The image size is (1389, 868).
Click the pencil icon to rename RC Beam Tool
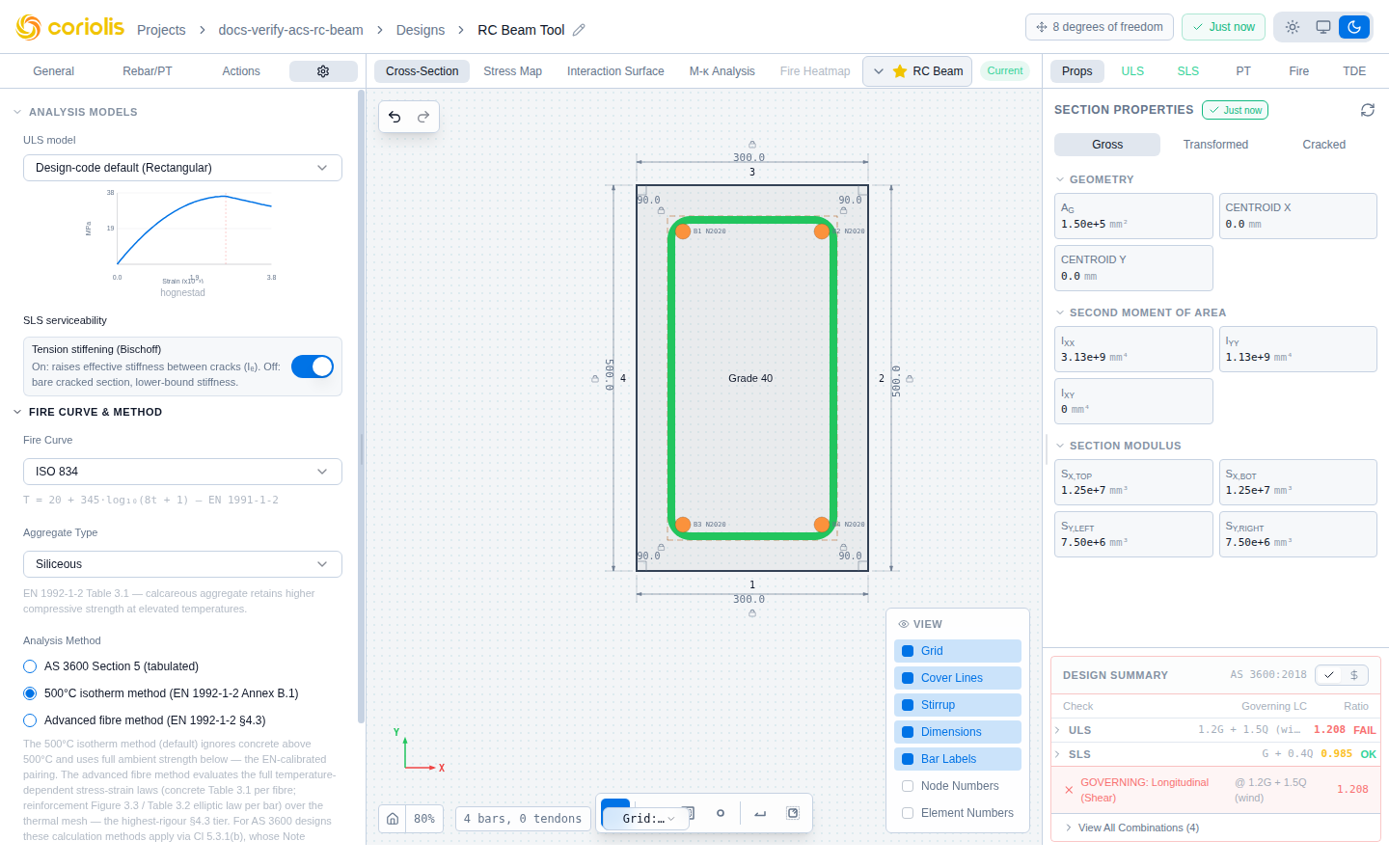(x=579, y=30)
